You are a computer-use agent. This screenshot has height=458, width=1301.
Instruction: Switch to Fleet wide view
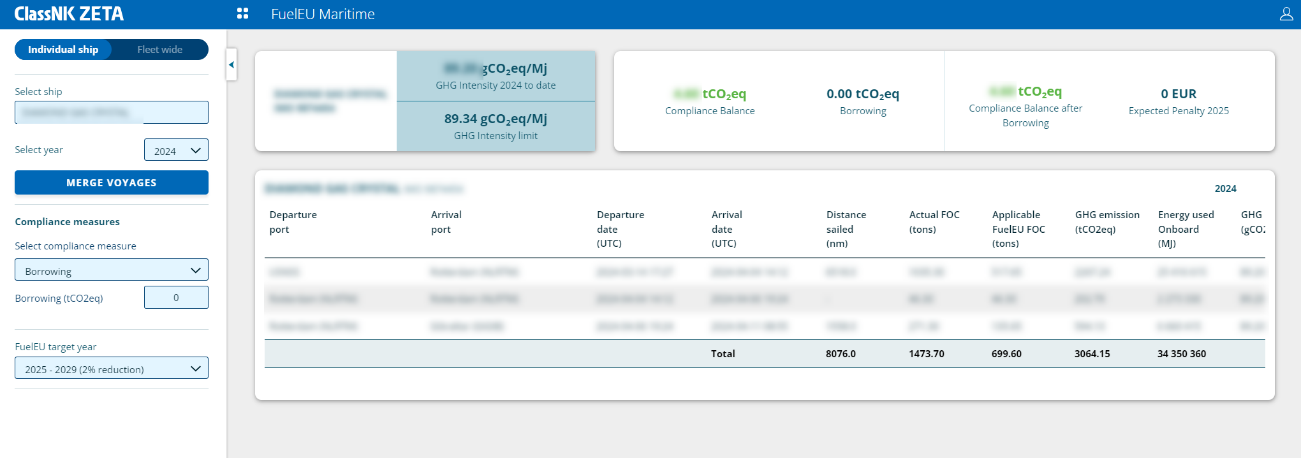(x=159, y=50)
